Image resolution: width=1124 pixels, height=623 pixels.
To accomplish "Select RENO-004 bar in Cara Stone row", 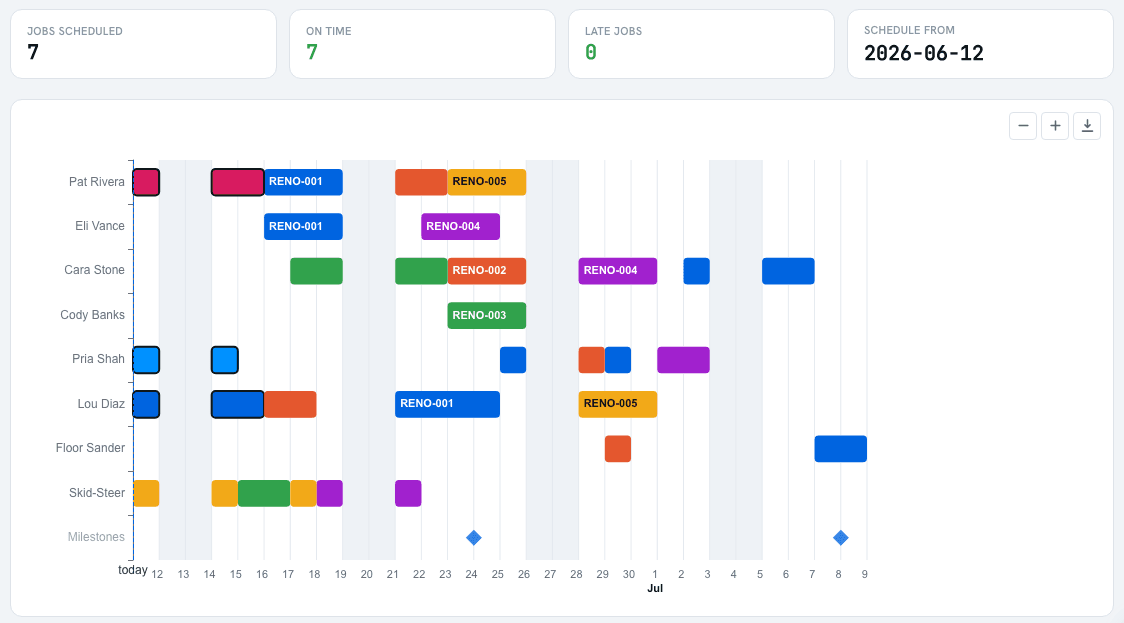I will coord(618,271).
